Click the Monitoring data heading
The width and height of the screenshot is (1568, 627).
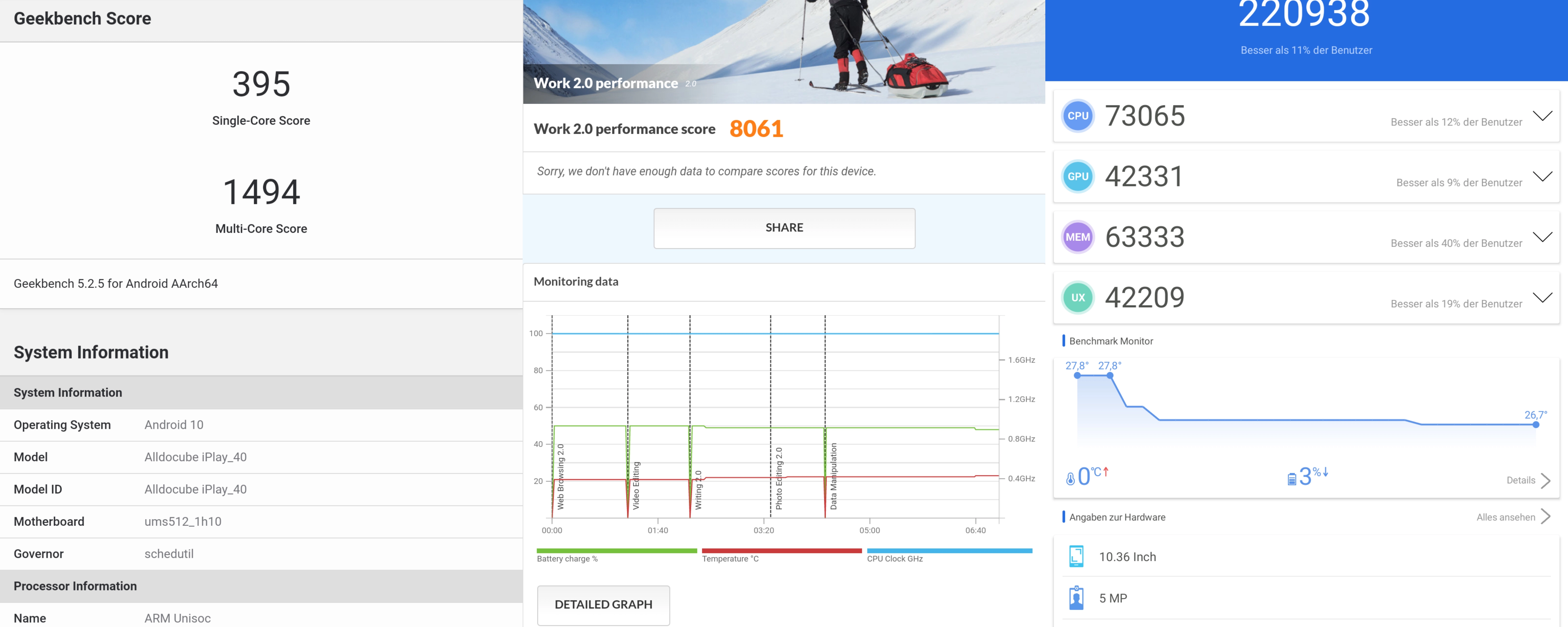(x=576, y=282)
